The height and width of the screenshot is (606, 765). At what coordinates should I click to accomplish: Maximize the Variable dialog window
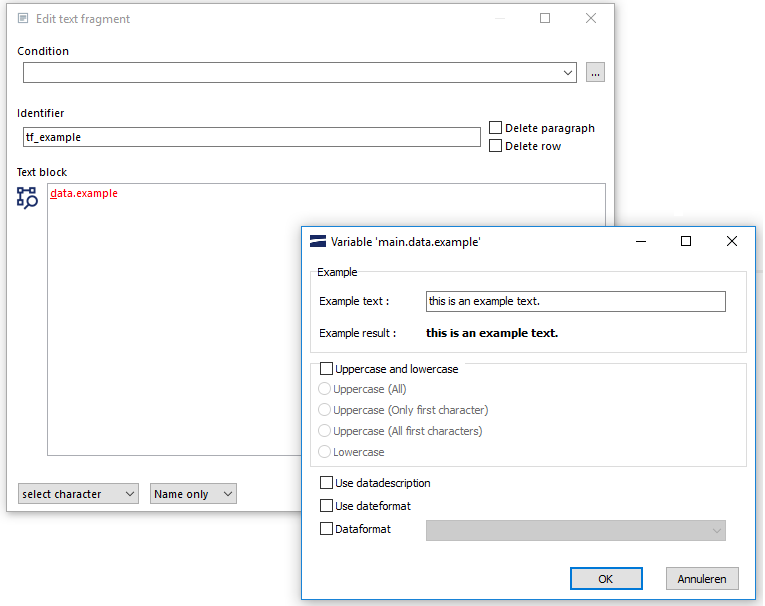pyautogui.click(x=685, y=241)
